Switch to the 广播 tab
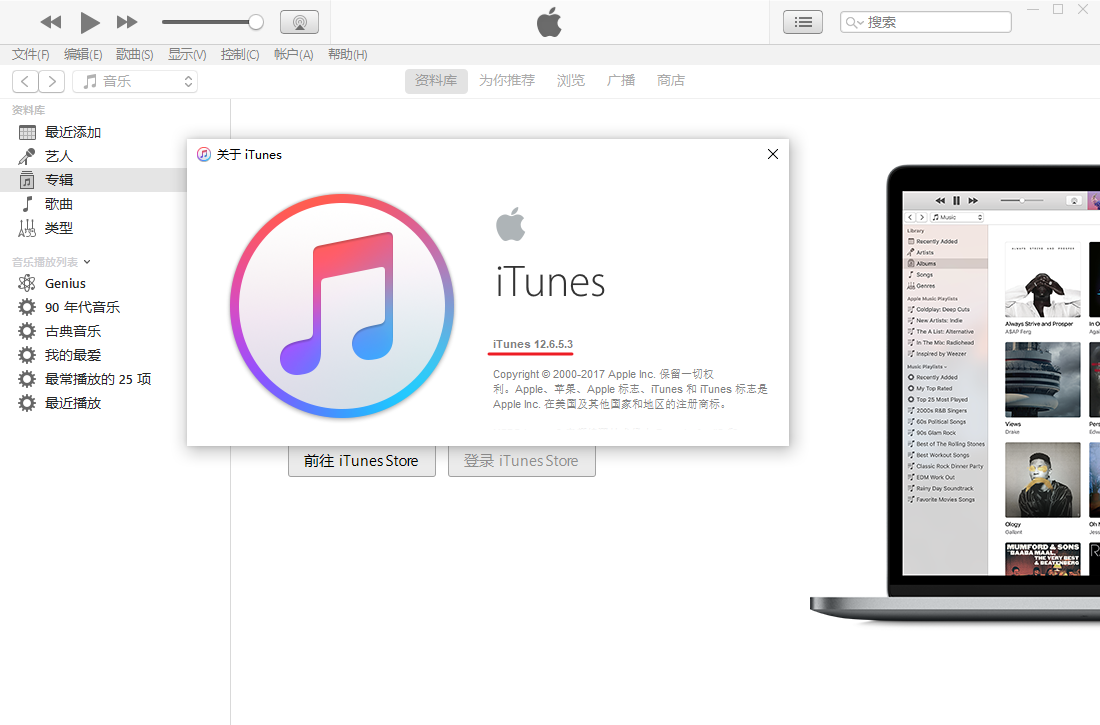Viewport: 1100px width, 725px height. click(621, 81)
